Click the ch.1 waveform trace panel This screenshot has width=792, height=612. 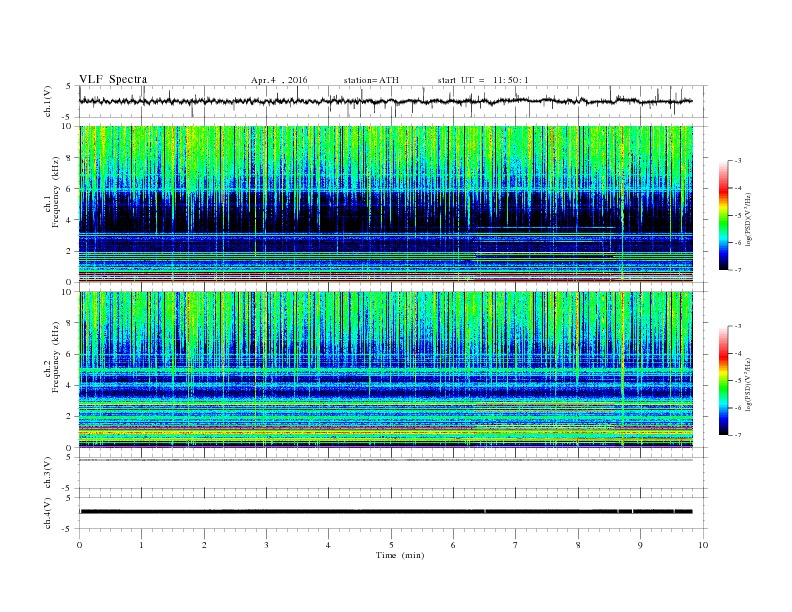[x=393, y=101]
